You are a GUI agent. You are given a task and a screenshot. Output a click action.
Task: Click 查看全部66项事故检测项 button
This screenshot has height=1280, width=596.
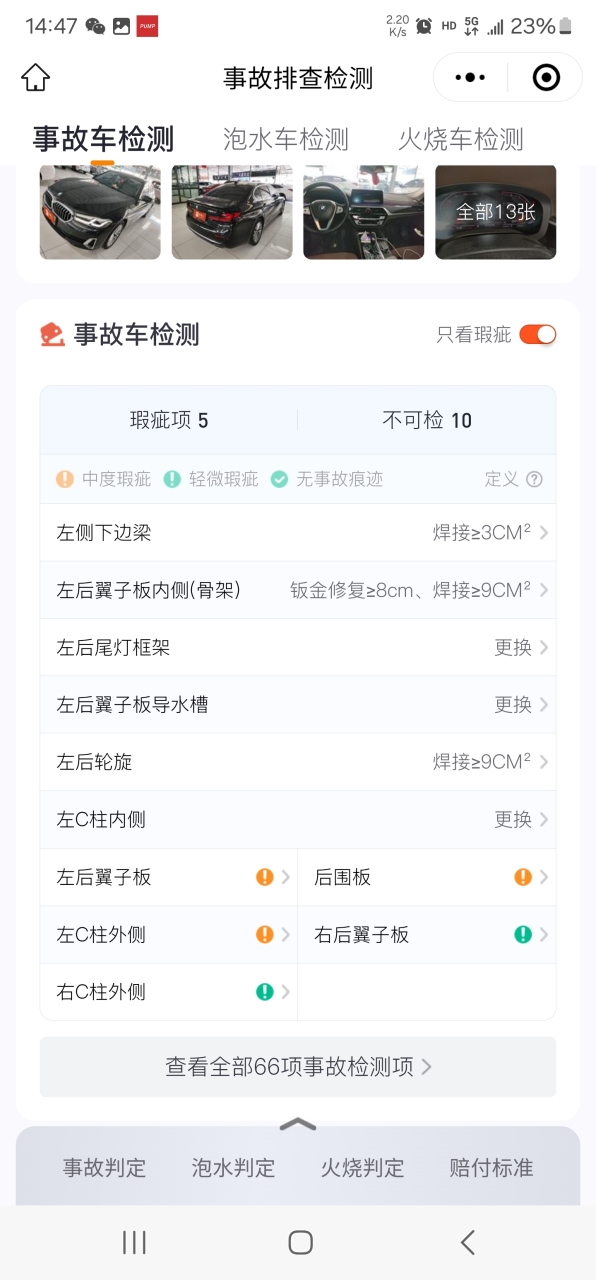click(298, 1067)
